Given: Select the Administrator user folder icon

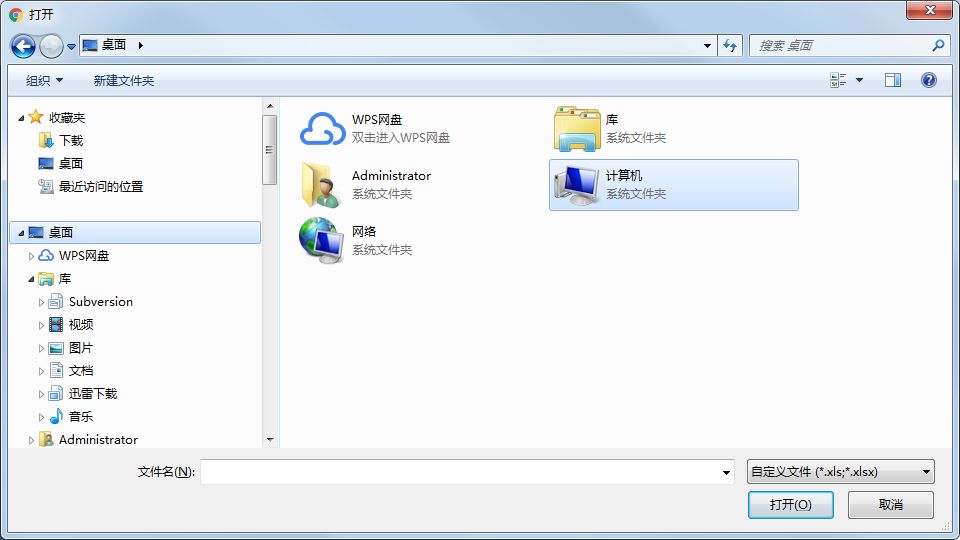Looking at the screenshot, I should [321, 185].
